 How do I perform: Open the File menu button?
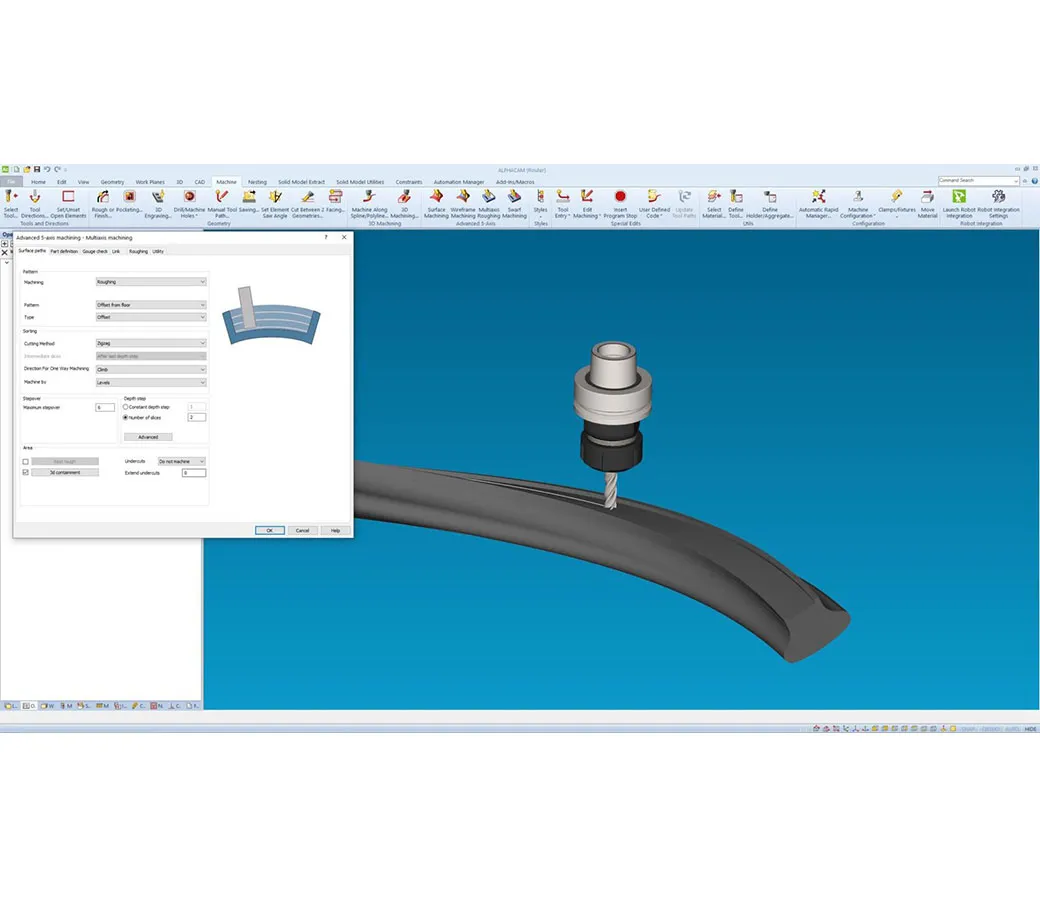click(x=11, y=182)
